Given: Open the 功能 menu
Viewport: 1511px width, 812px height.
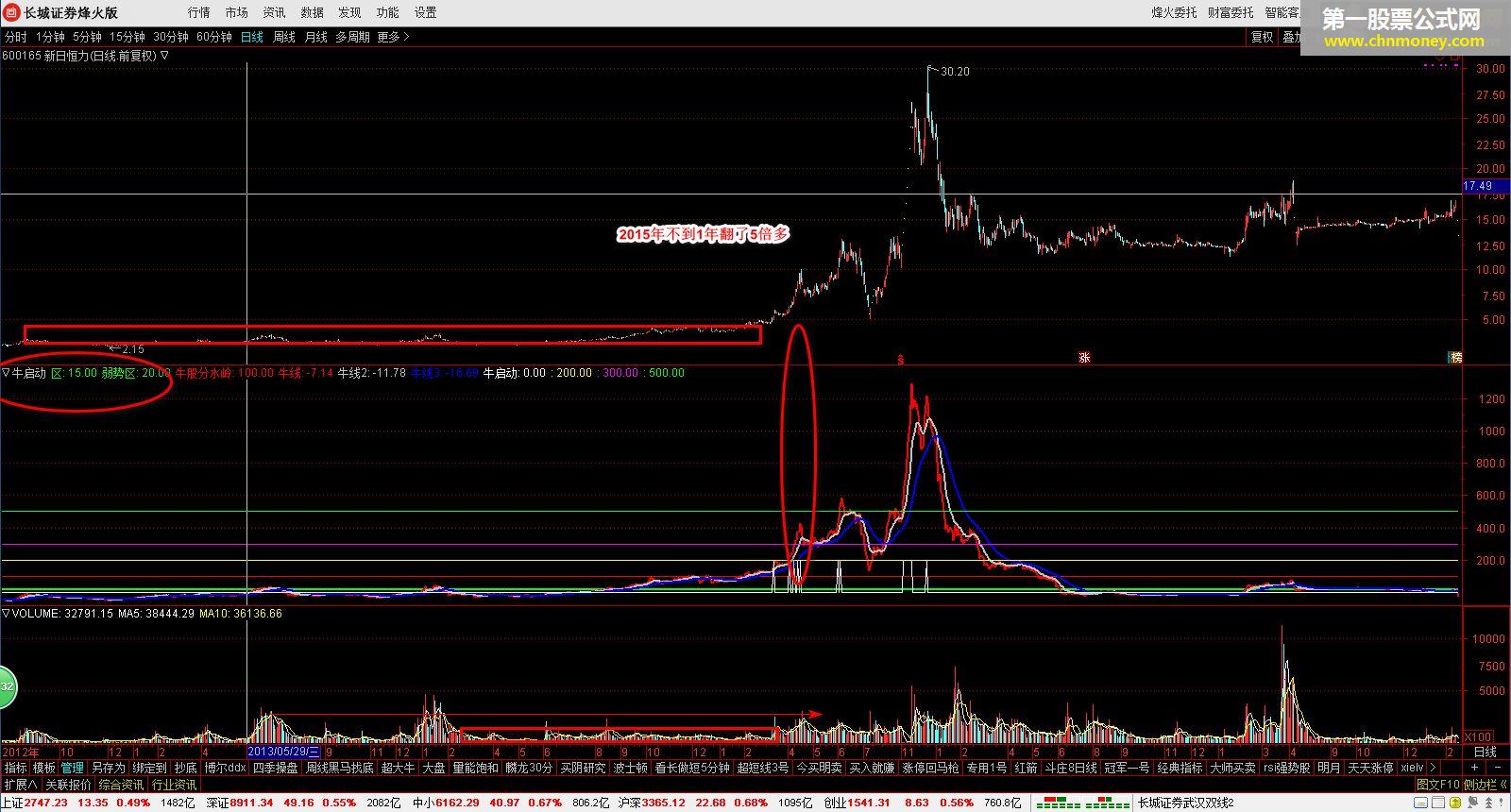Looking at the screenshot, I should pyautogui.click(x=387, y=12).
